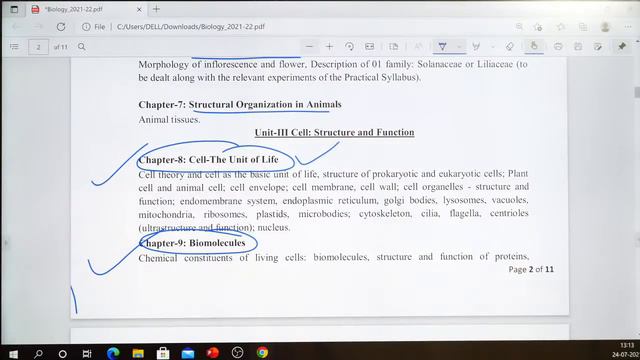Click the Save as icon
Viewport: 640px width, 360px height.
[x=598, y=47]
